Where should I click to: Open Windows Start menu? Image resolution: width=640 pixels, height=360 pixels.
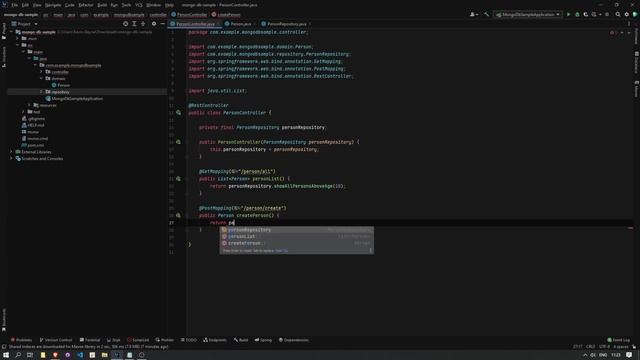click(6, 355)
